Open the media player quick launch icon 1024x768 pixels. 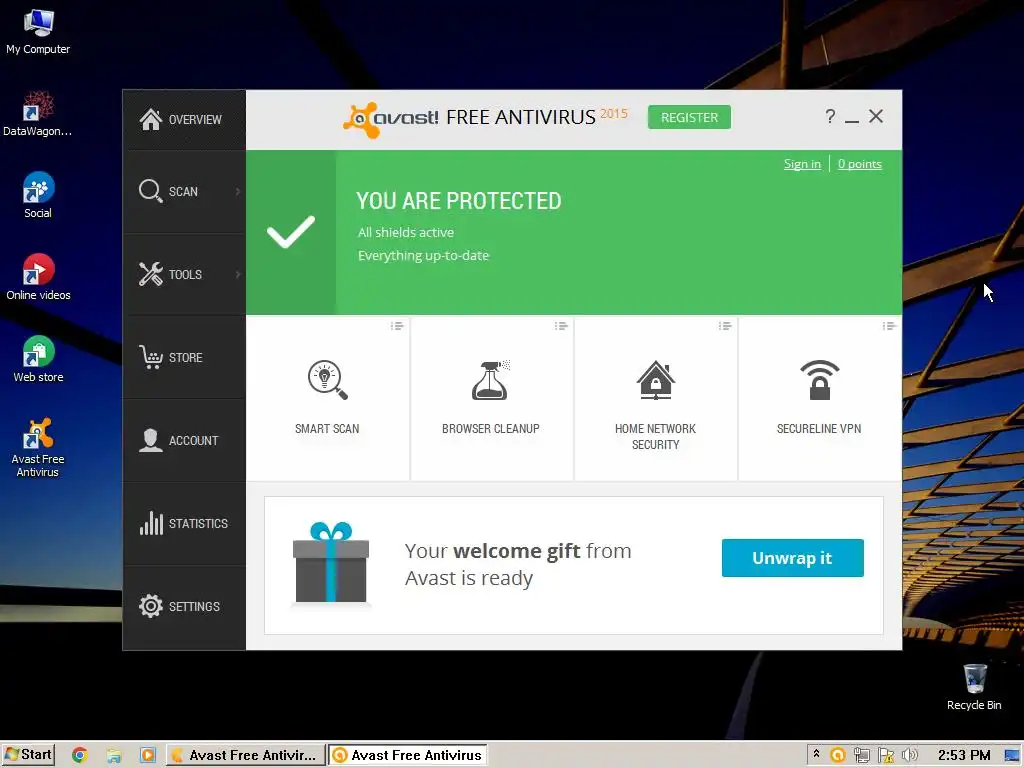pos(148,756)
